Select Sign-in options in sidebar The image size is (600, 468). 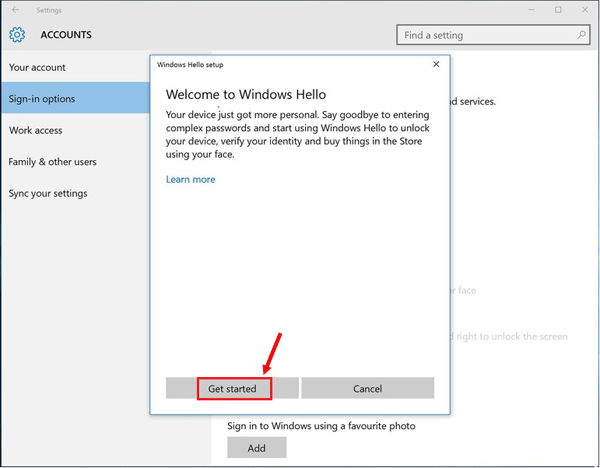click(x=75, y=98)
